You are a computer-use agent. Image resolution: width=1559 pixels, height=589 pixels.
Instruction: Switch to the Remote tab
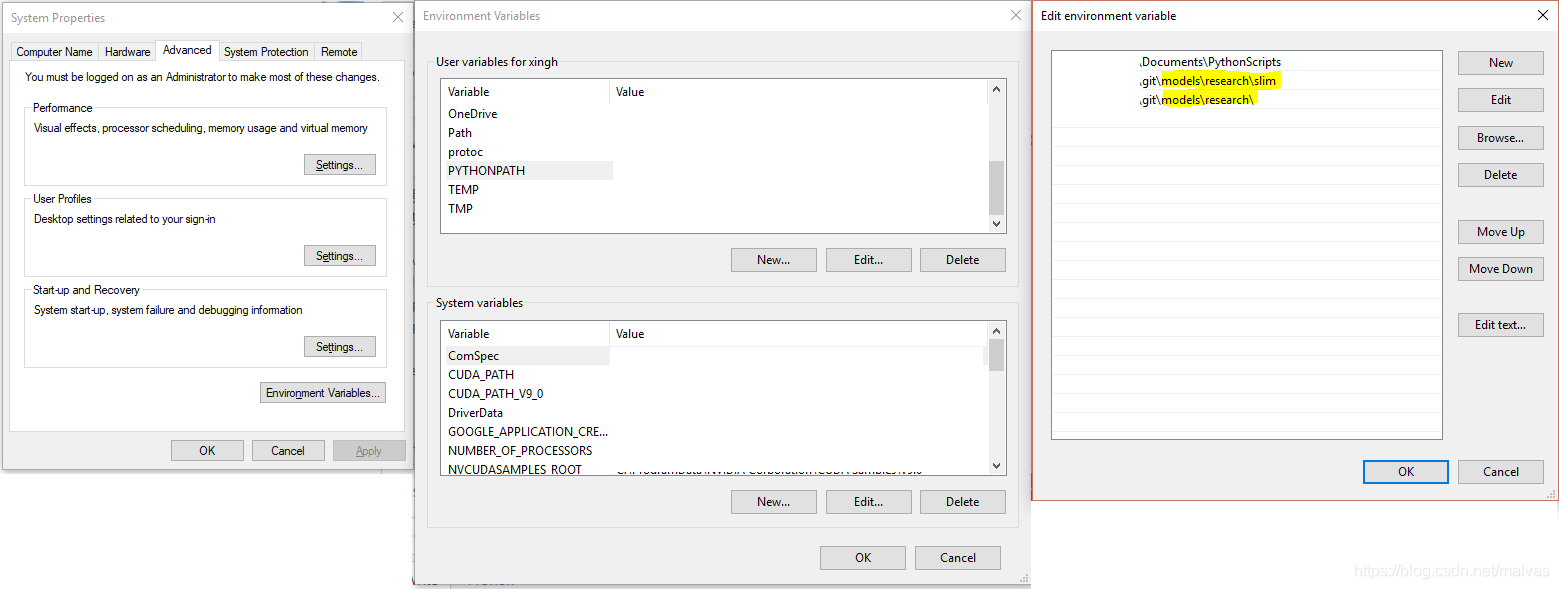[x=339, y=52]
